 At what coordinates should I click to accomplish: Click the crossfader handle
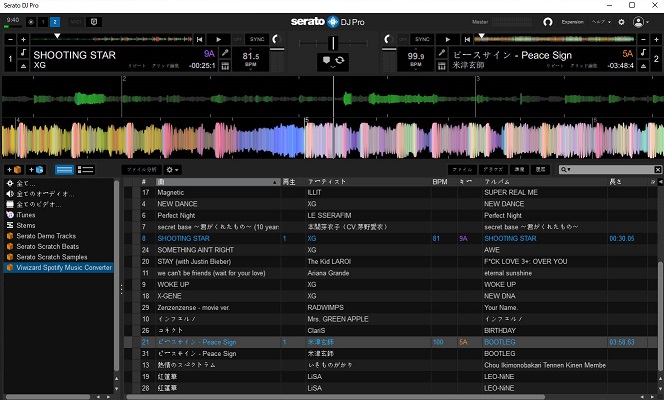coord(333,43)
